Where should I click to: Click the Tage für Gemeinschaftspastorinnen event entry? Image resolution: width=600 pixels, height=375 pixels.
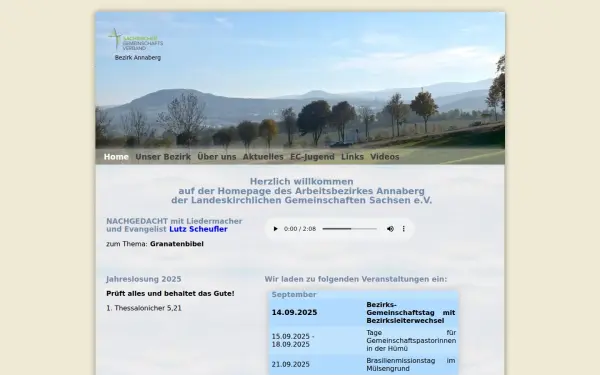point(411,341)
